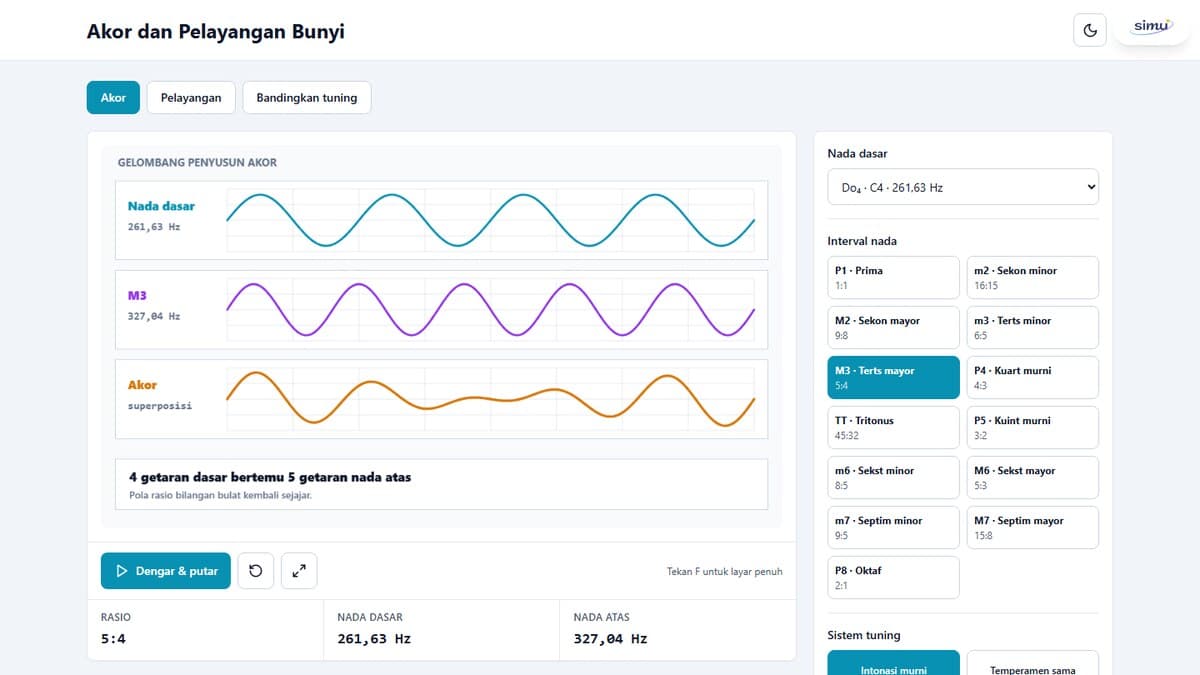The image size is (1200, 675).
Task: Reset the simulation with the circular arrow icon
Action: point(255,571)
